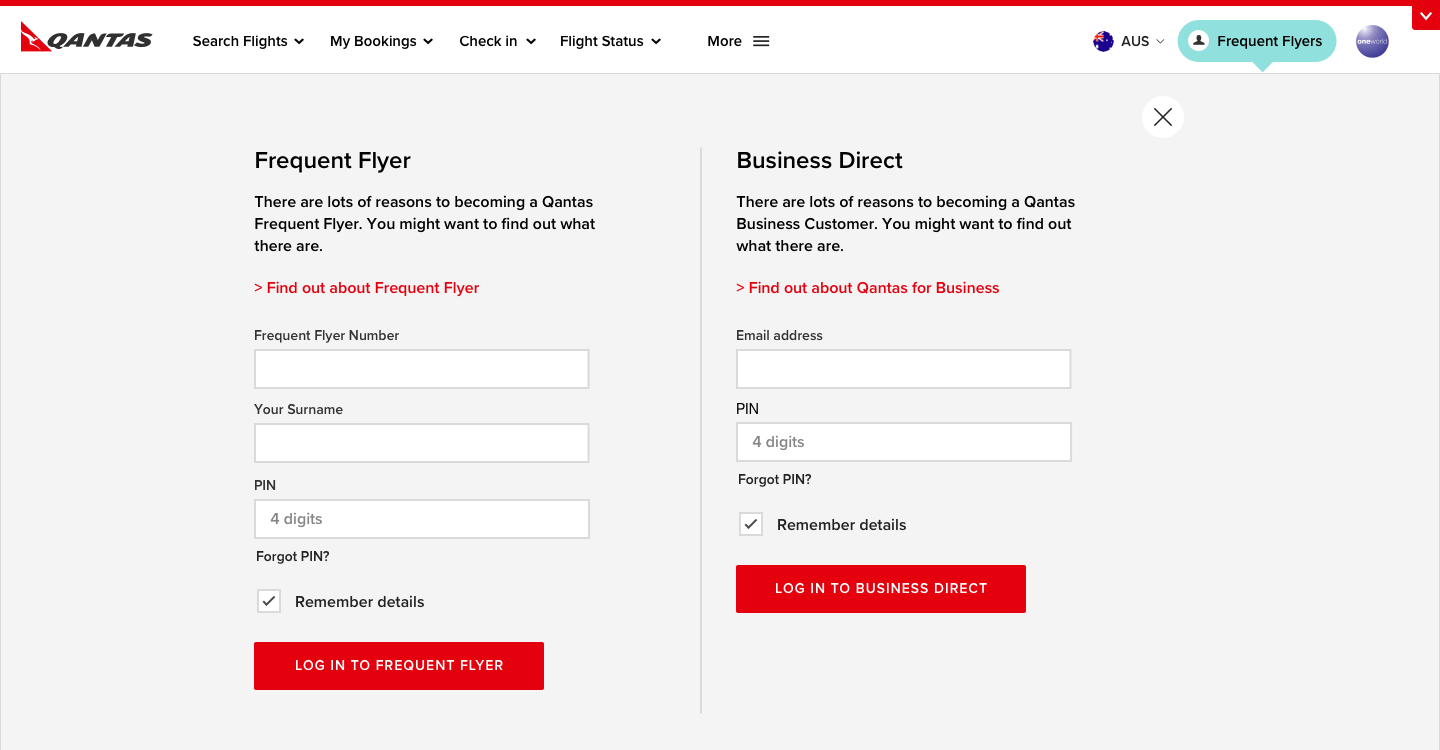Click the Business Direct heading text

pyautogui.click(x=820, y=161)
